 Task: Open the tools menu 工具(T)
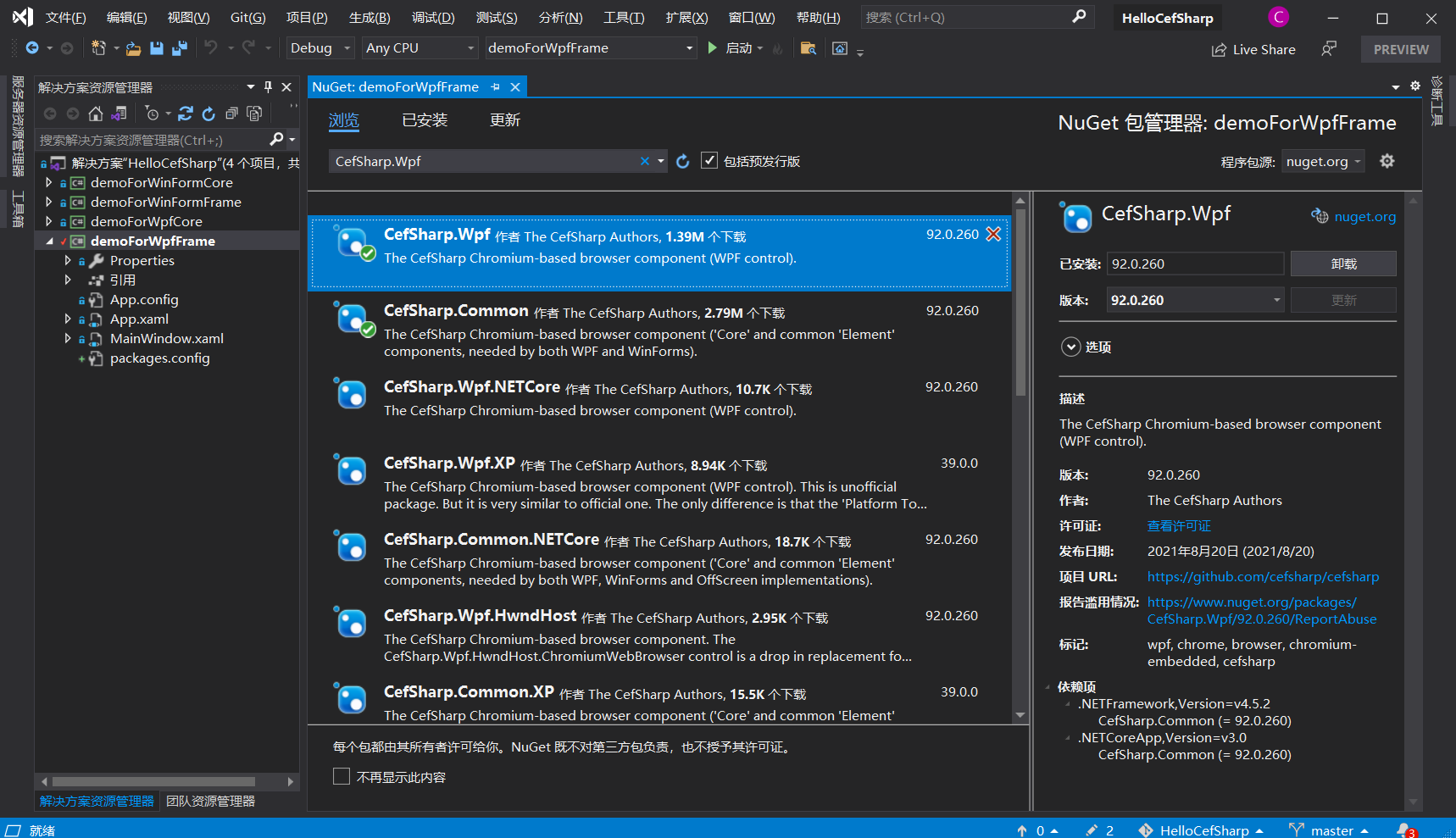624,18
